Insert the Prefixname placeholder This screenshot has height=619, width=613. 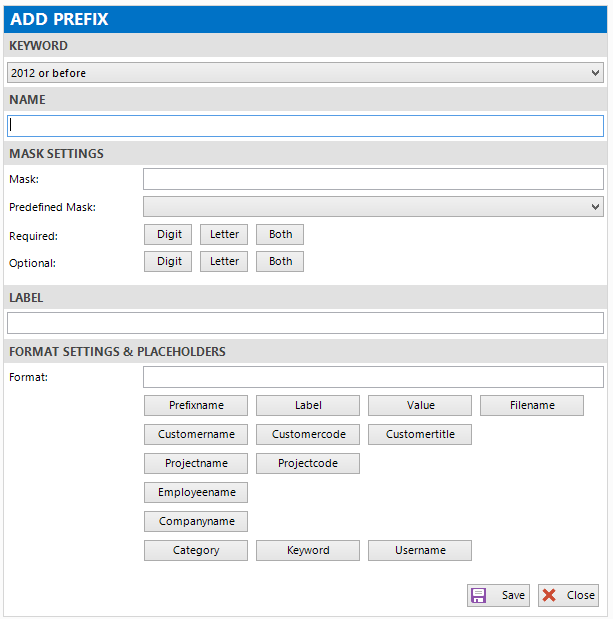coord(196,406)
